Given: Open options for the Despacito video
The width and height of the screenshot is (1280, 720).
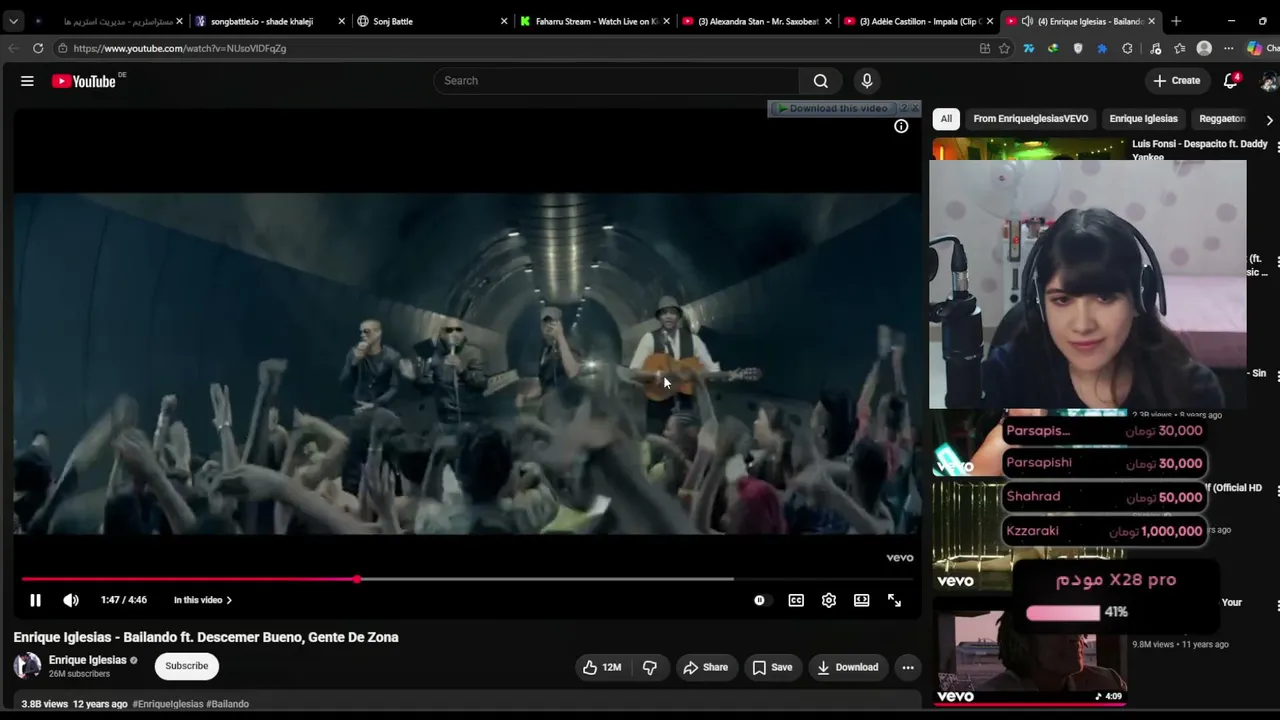Looking at the screenshot, I should (x=1278, y=147).
